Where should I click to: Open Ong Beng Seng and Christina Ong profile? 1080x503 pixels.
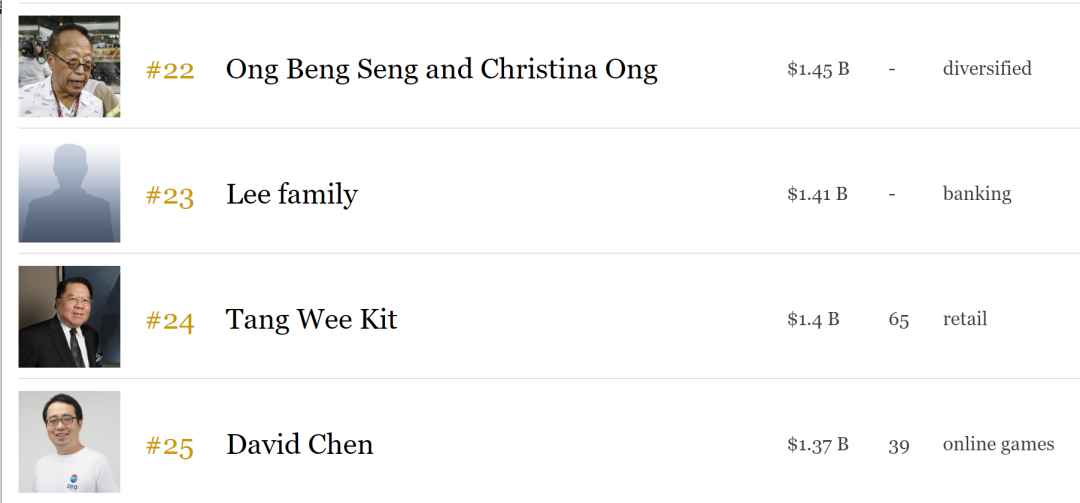click(x=441, y=69)
